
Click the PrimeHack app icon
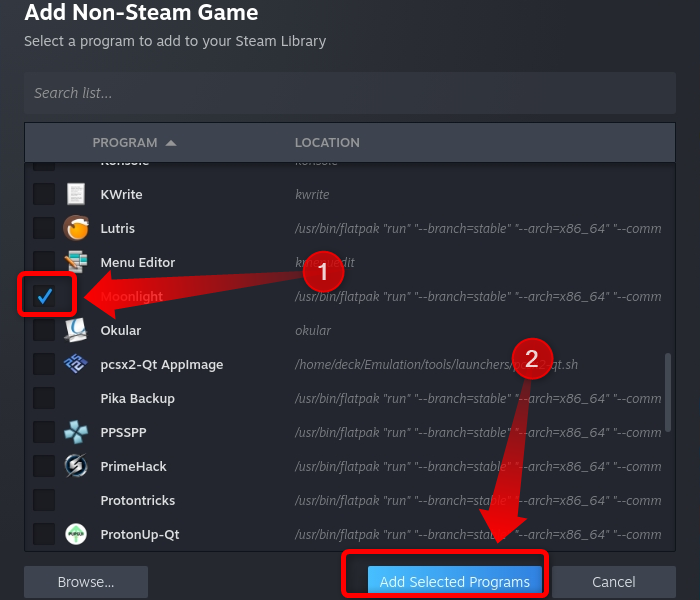[x=76, y=466]
